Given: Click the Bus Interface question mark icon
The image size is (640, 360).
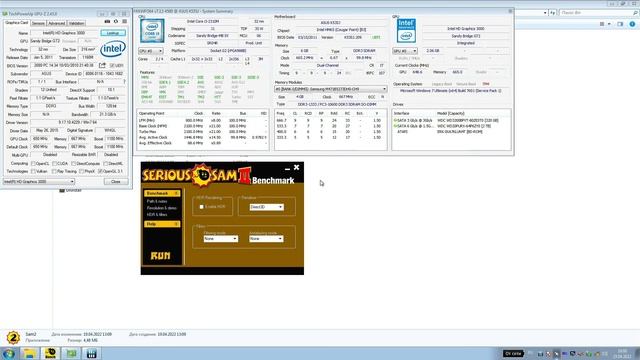Looking at the screenshot, I should tap(124, 82).
